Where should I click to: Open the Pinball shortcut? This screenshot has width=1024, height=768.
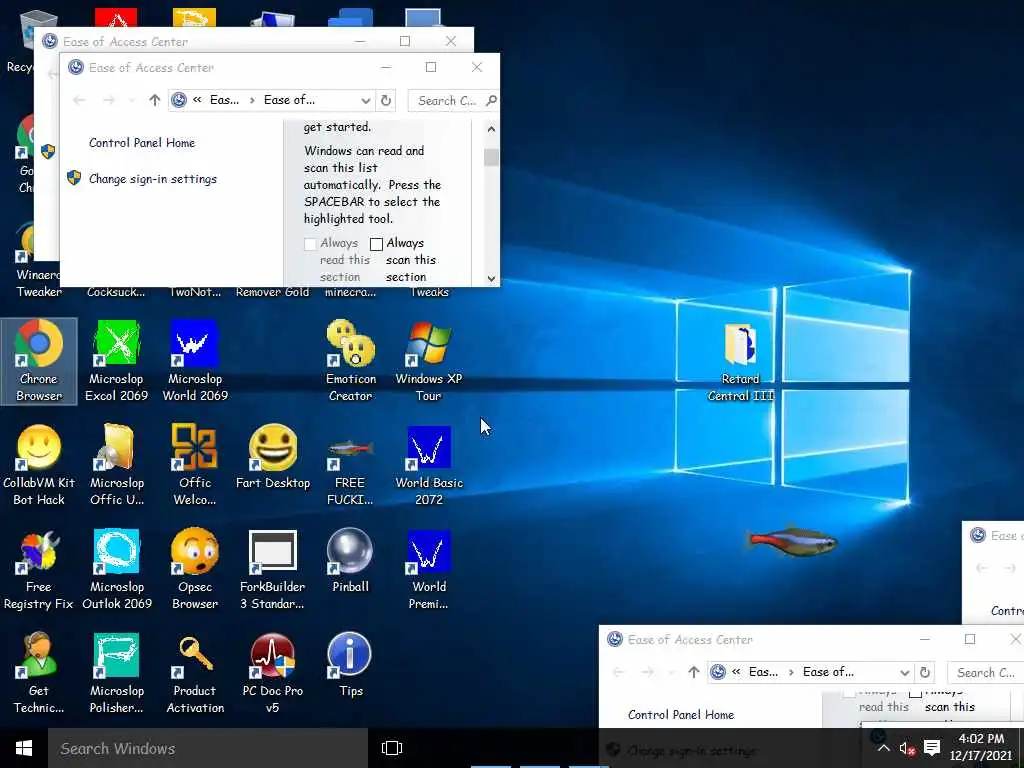351,560
